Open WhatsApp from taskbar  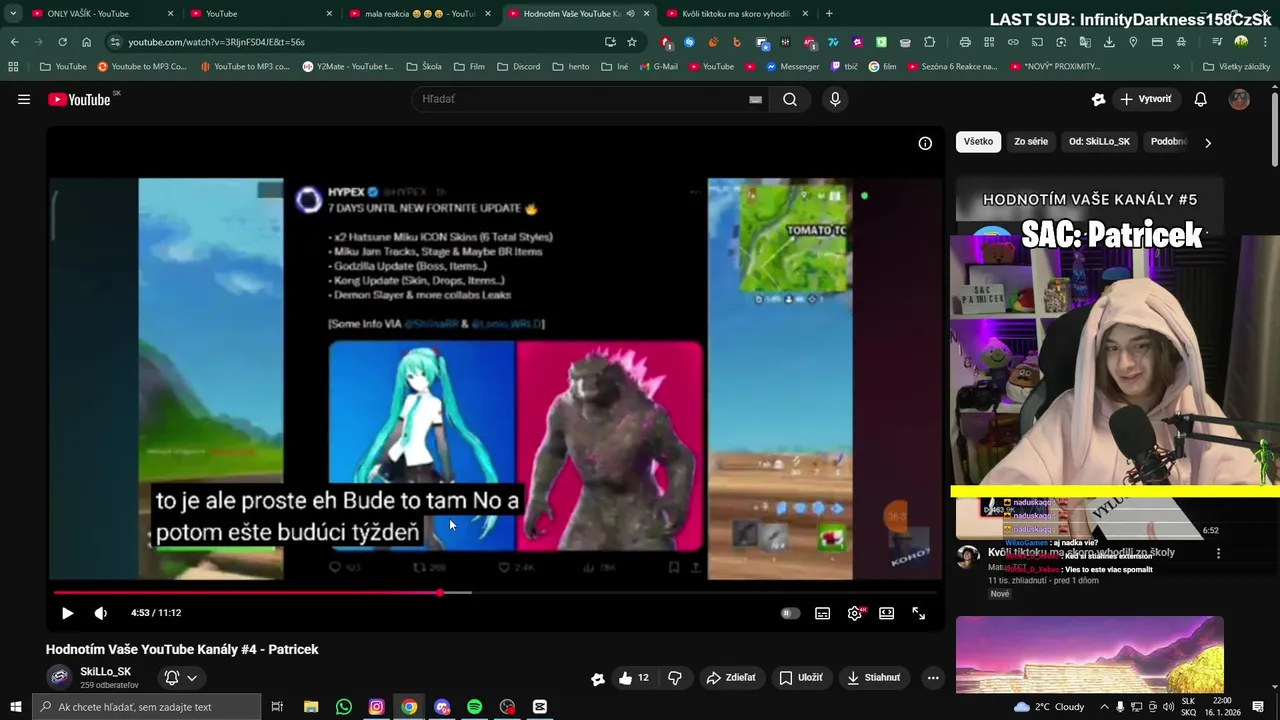[x=344, y=707]
